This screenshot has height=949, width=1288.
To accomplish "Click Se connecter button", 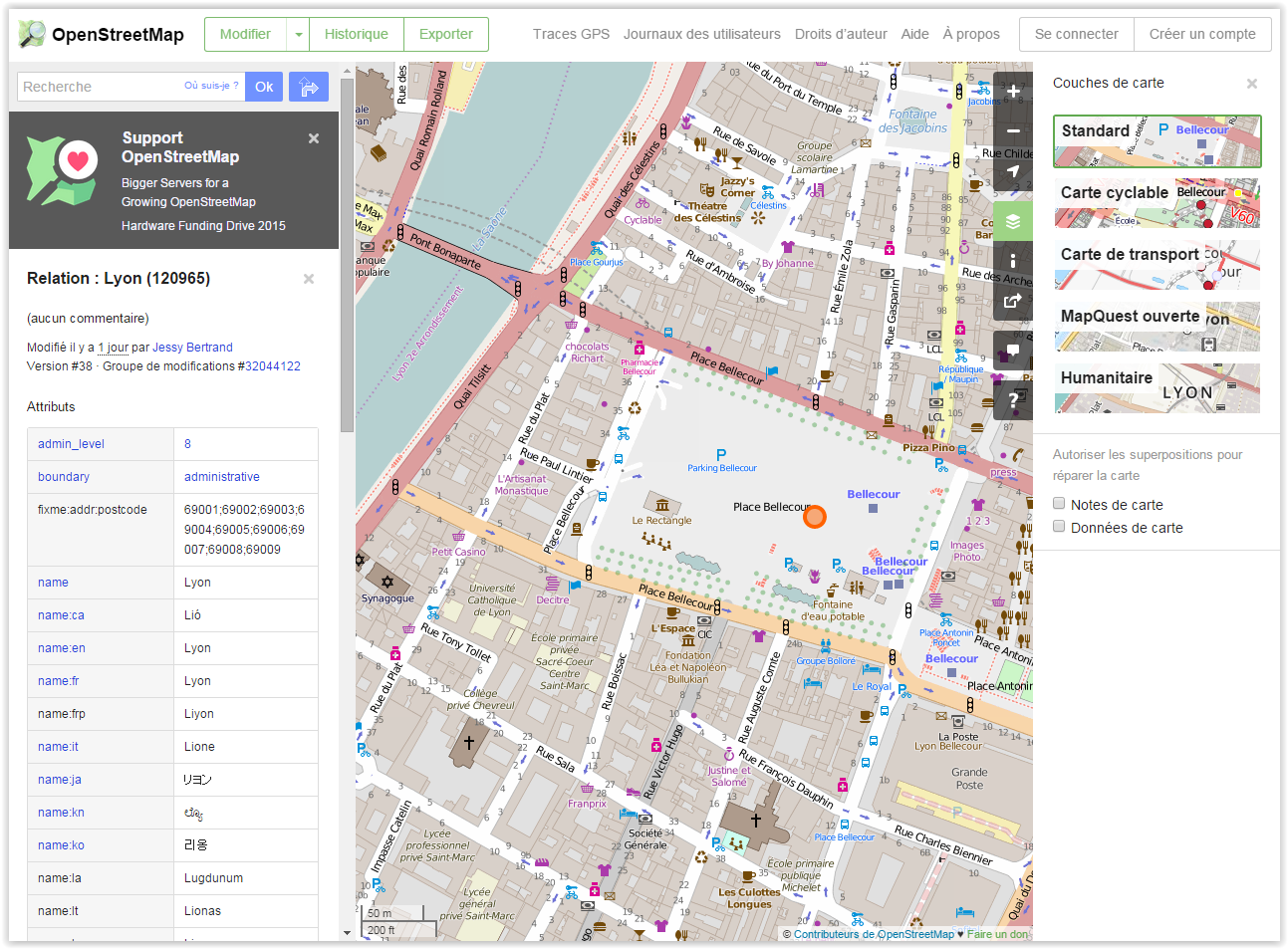I will coord(1077,34).
